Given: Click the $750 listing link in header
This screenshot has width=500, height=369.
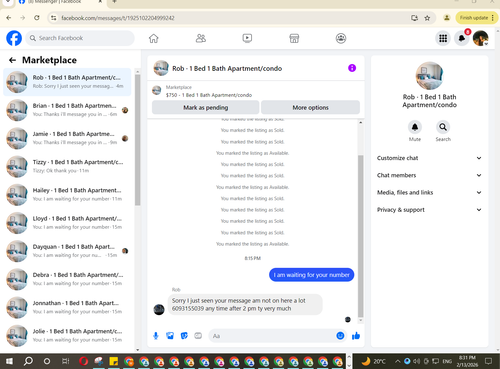Looking at the screenshot, I should (x=209, y=95).
